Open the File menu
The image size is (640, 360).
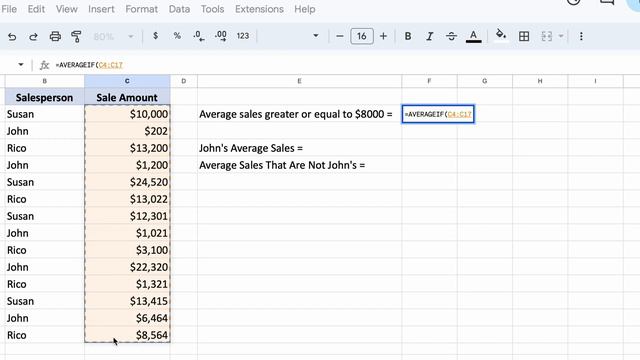[x=9, y=9]
